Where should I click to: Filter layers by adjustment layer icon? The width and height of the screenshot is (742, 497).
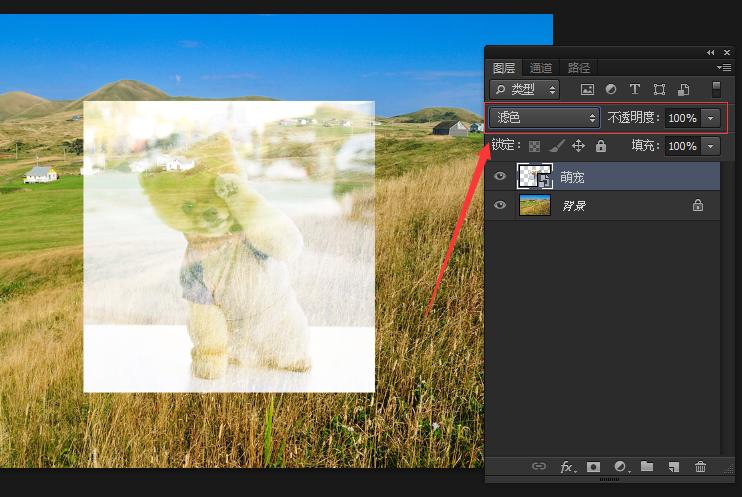click(x=611, y=89)
